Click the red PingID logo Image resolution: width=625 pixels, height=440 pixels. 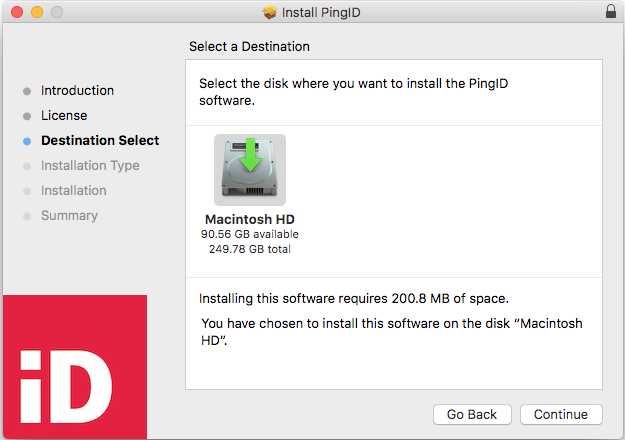point(73,367)
